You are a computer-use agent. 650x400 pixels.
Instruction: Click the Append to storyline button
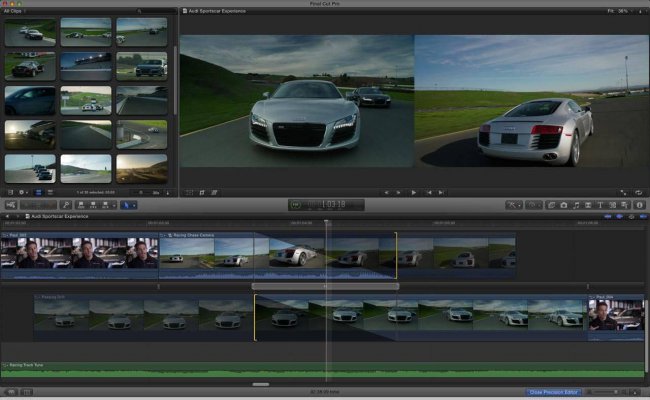pos(105,205)
